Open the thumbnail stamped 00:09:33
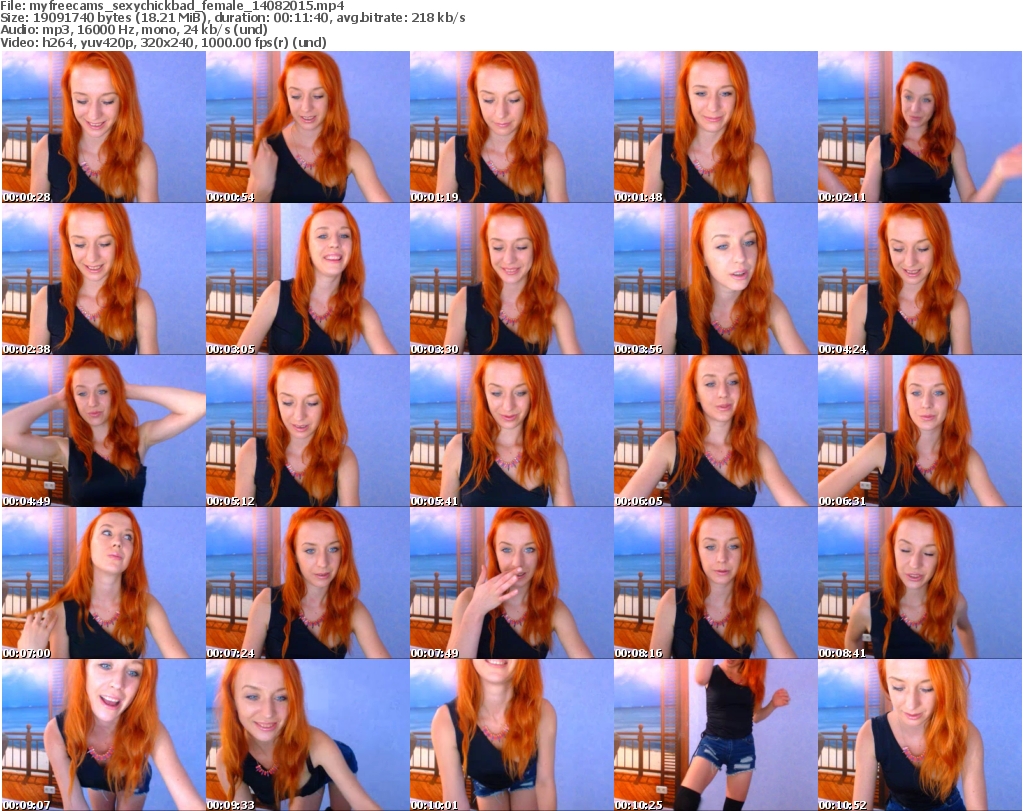Screen dimensions: 1024x811 [x=308, y=735]
